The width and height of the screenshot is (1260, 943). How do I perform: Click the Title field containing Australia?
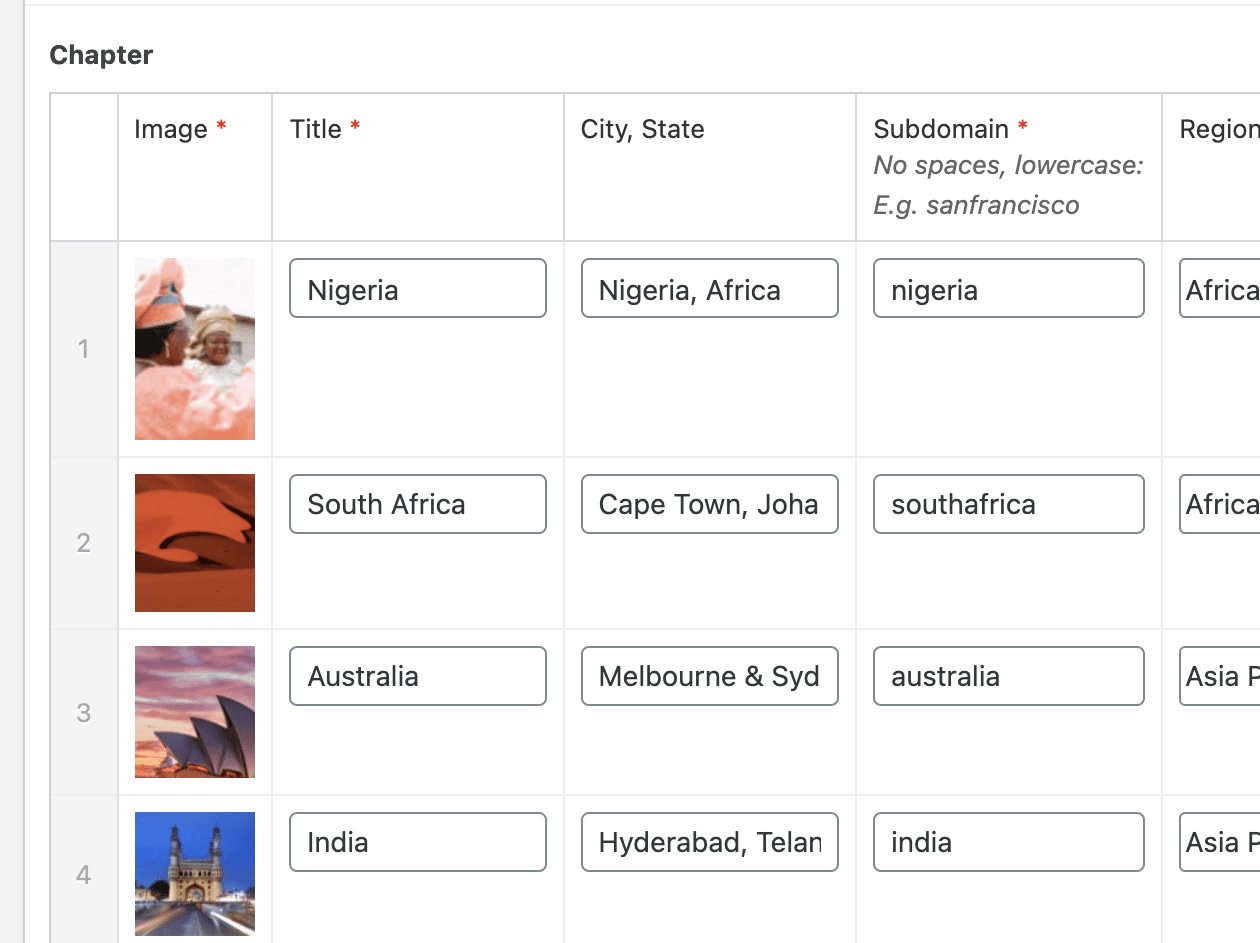click(x=417, y=676)
